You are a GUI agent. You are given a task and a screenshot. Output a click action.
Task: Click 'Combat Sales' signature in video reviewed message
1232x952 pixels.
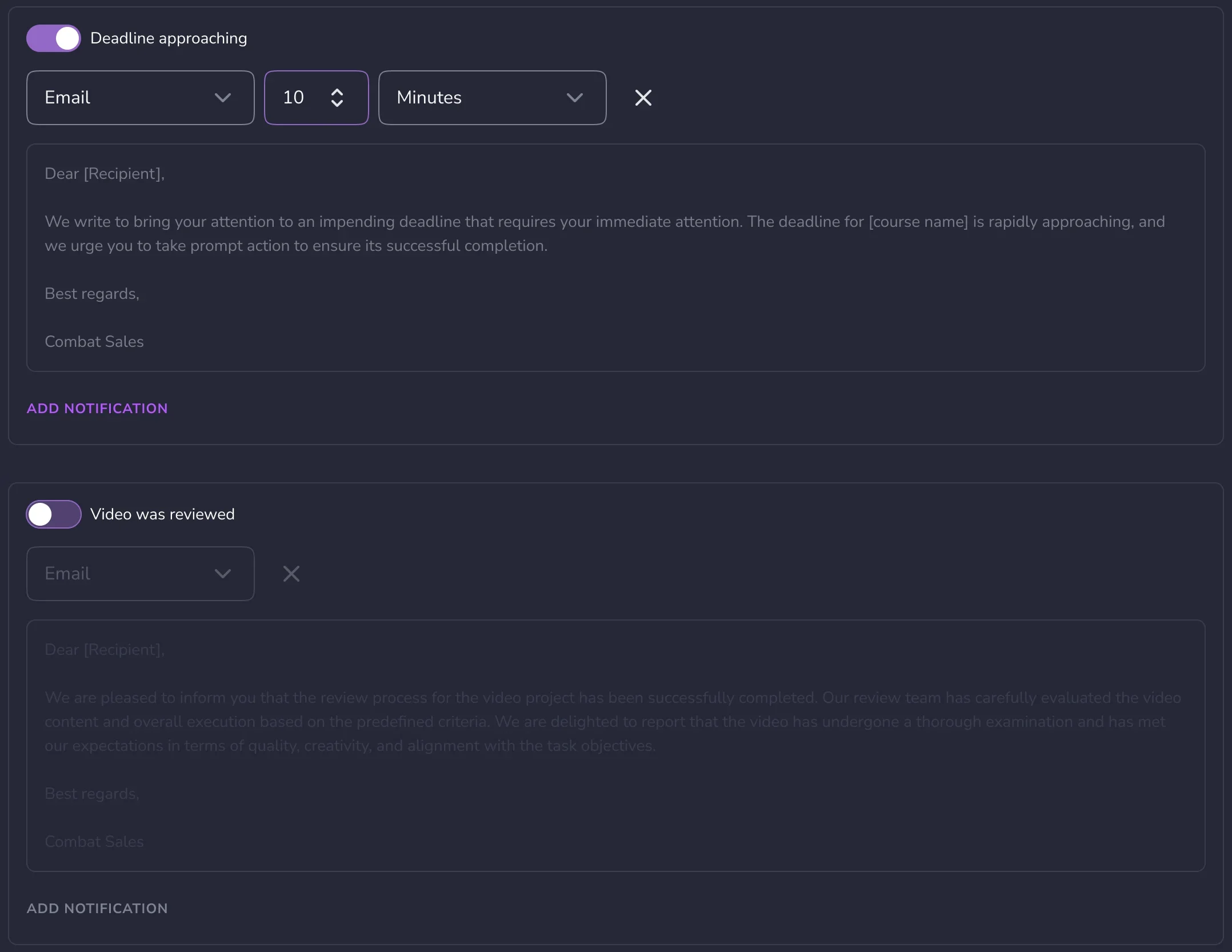pyautogui.click(x=94, y=842)
